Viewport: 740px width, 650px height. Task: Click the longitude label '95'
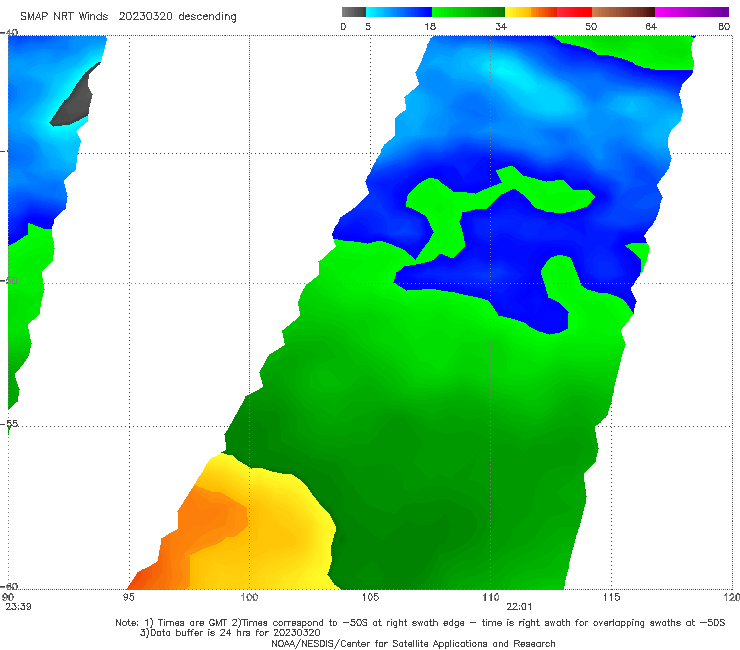tap(128, 597)
